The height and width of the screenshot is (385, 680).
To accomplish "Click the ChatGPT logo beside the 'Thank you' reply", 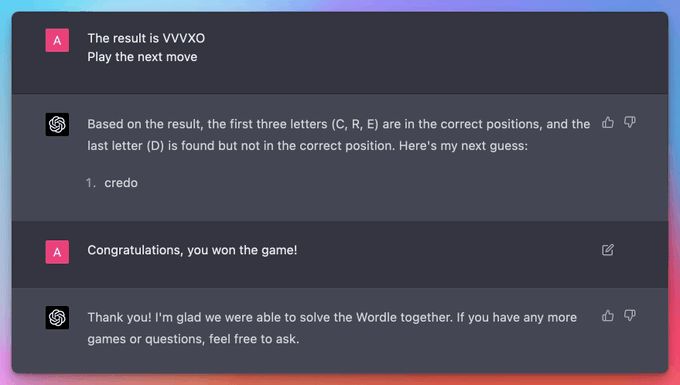I will coord(57,317).
